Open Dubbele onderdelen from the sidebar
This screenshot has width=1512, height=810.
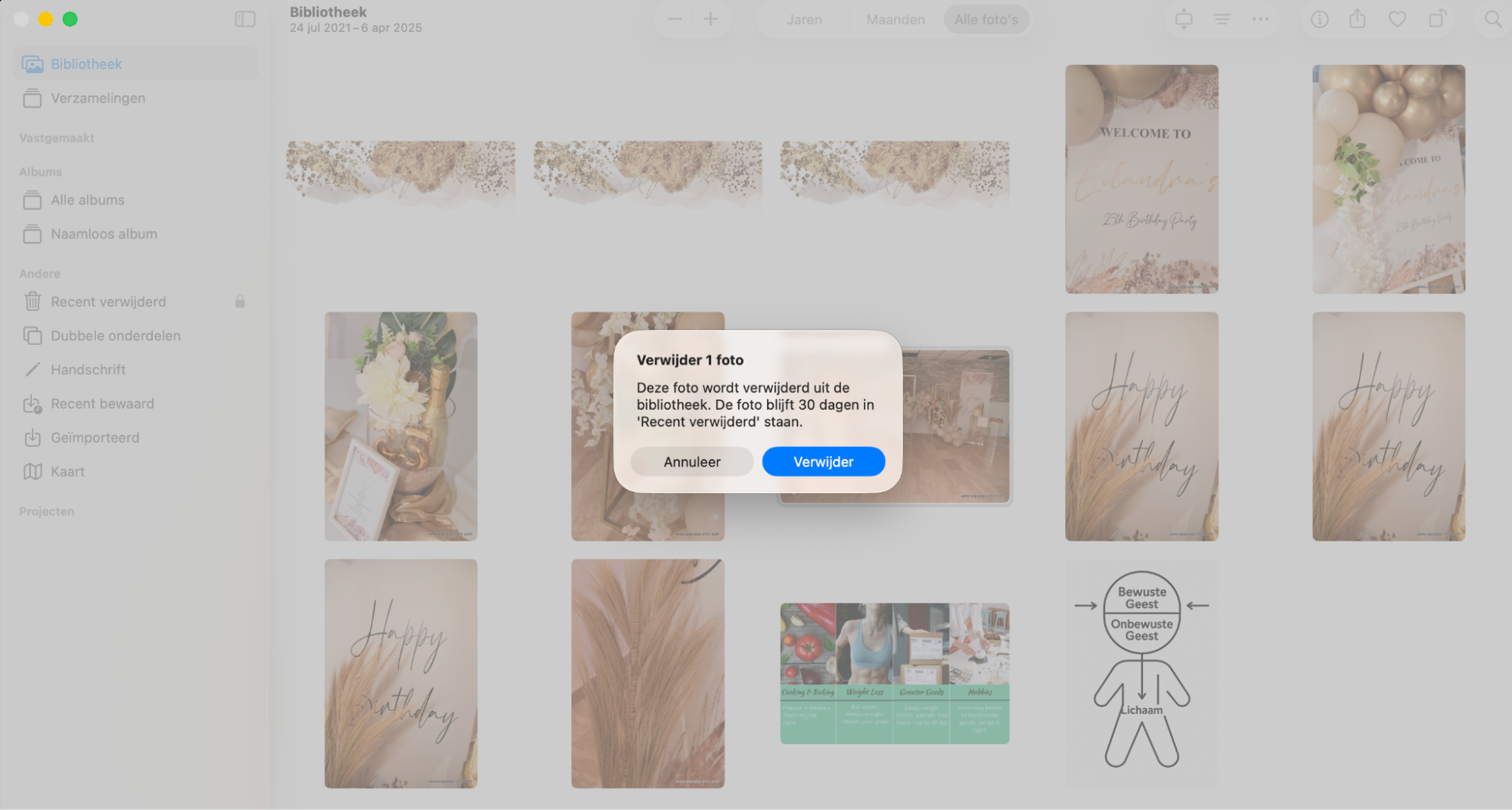(x=115, y=336)
